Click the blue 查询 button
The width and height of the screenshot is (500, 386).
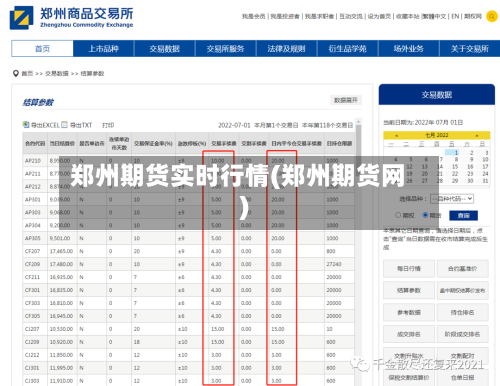click(463, 215)
